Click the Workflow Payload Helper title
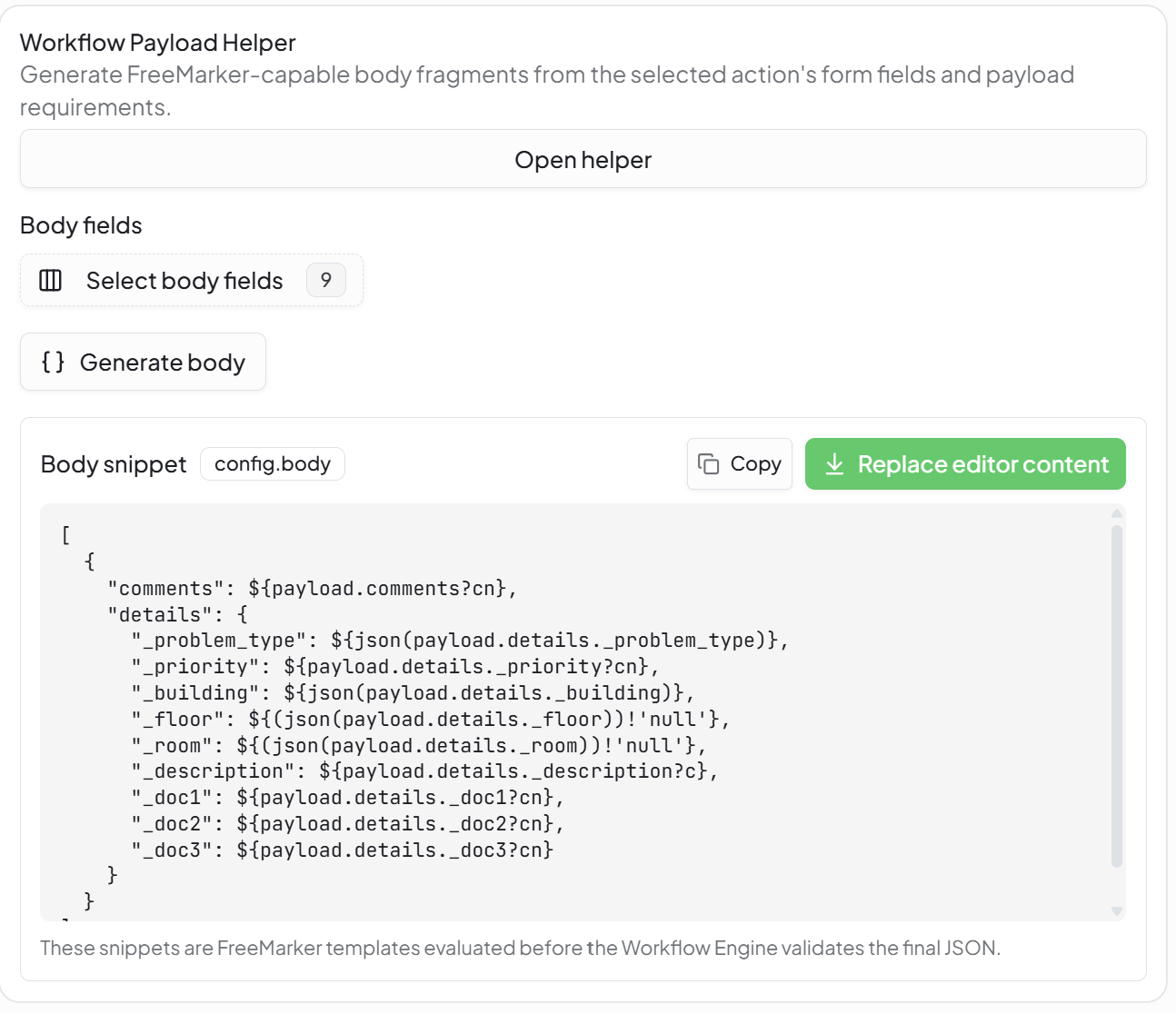The width and height of the screenshot is (1176, 1014). click(x=158, y=43)
